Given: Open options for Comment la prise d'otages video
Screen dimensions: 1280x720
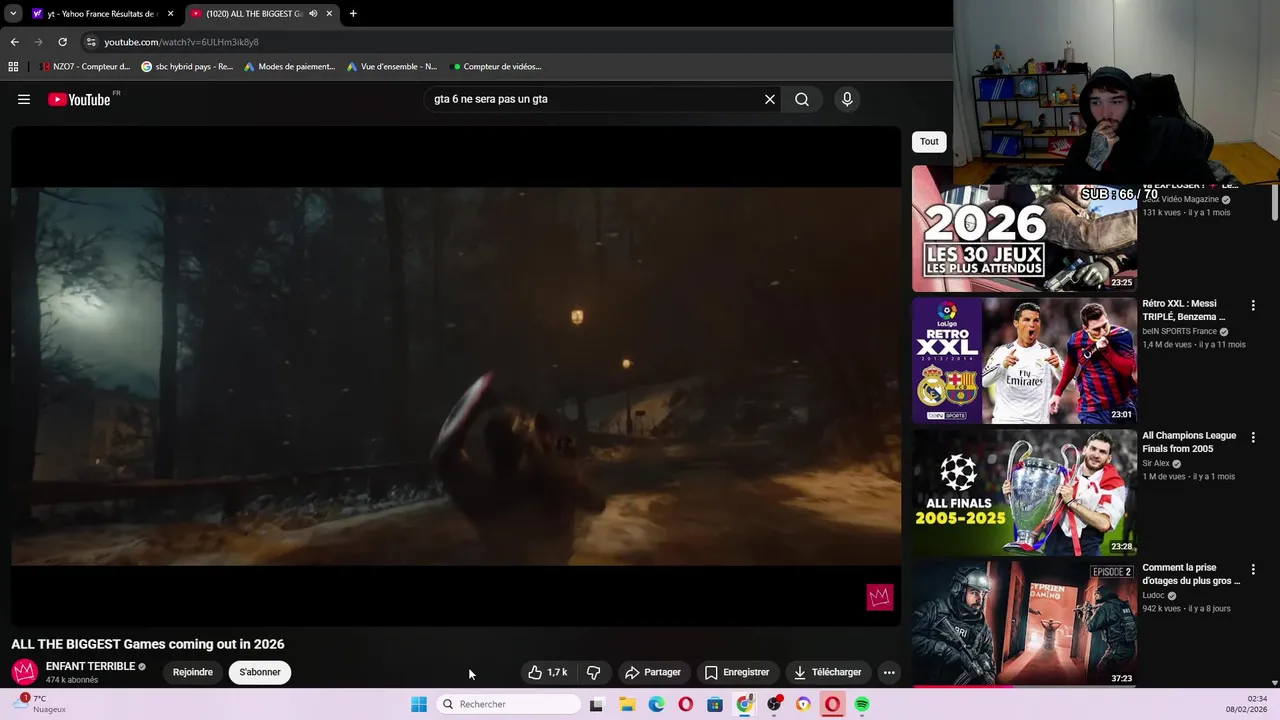Looking at the screenshot, I should click(x=1253, y=569).
